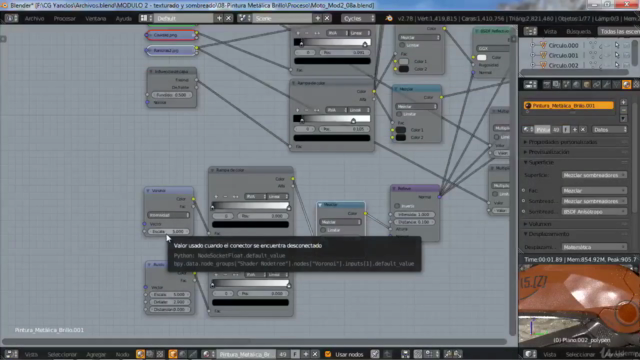Delete the Default screen layout
The height and width of the screenshot is (360, 640).
pyautogui.click(x=229, y=18)
